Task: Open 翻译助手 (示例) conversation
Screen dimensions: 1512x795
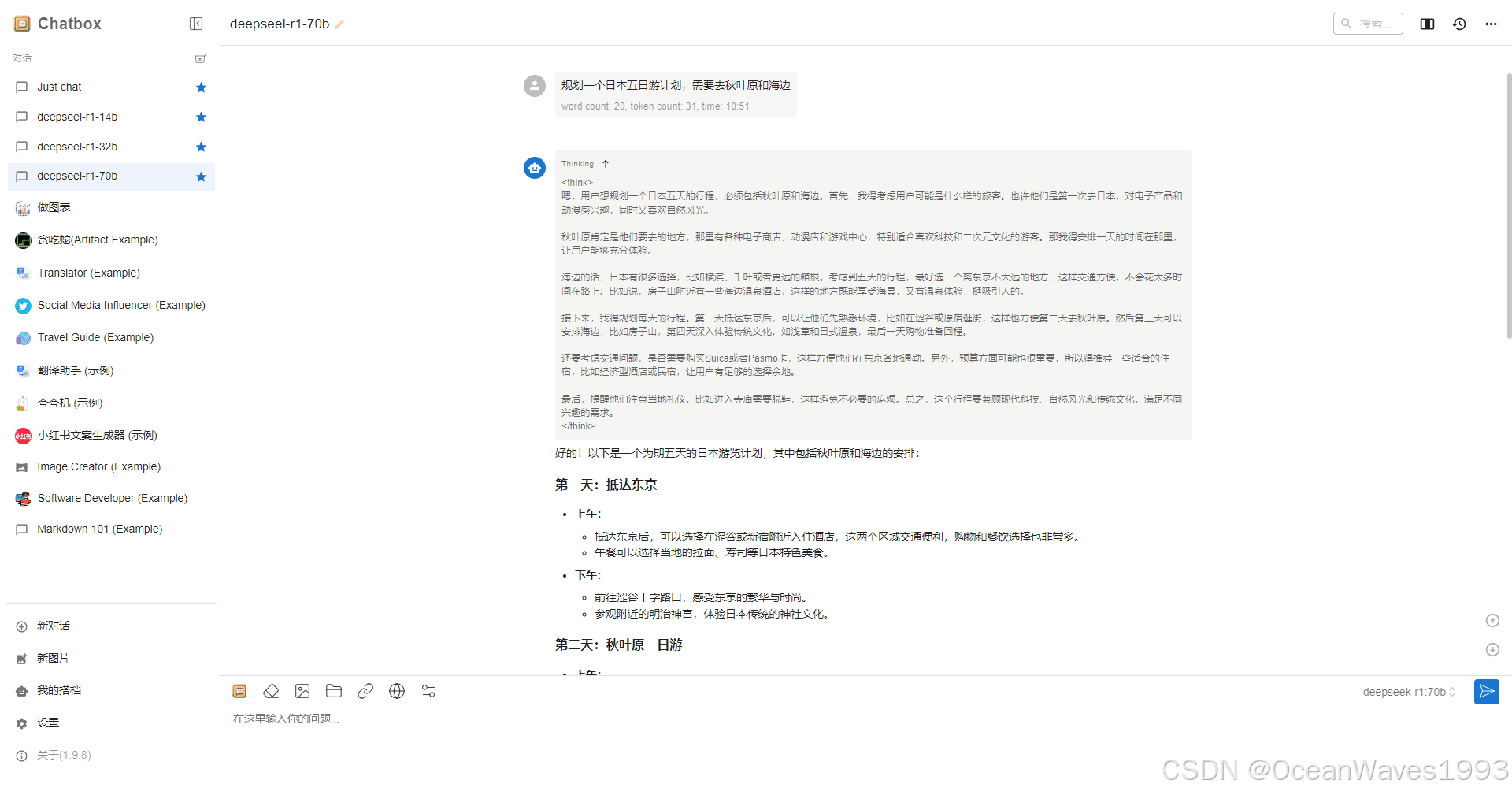Action: click(111, 370)
